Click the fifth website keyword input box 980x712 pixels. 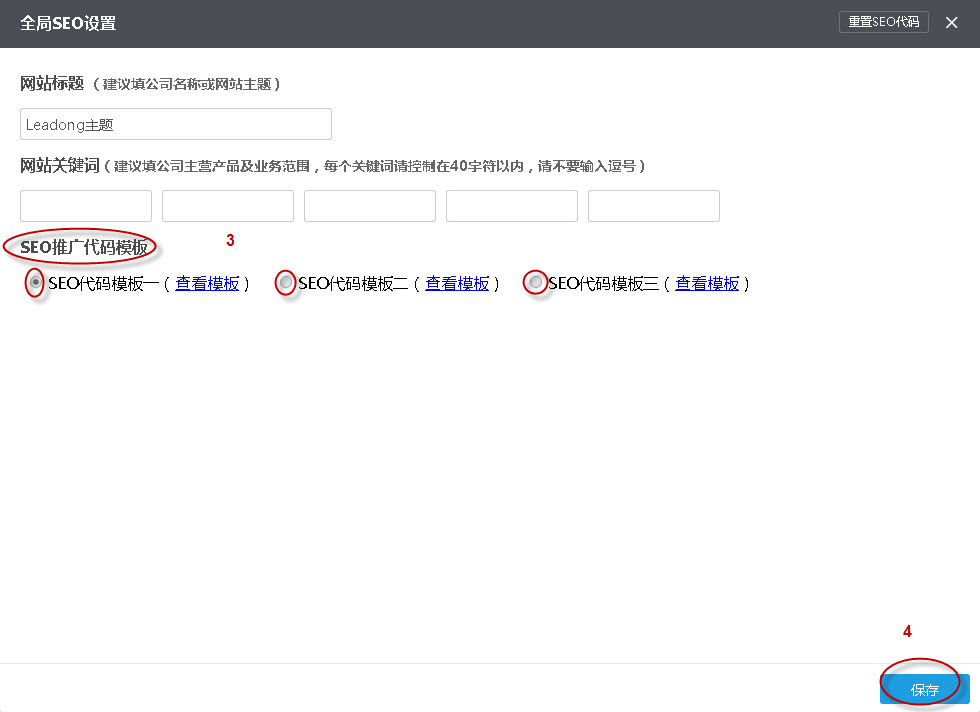point(653,205)
